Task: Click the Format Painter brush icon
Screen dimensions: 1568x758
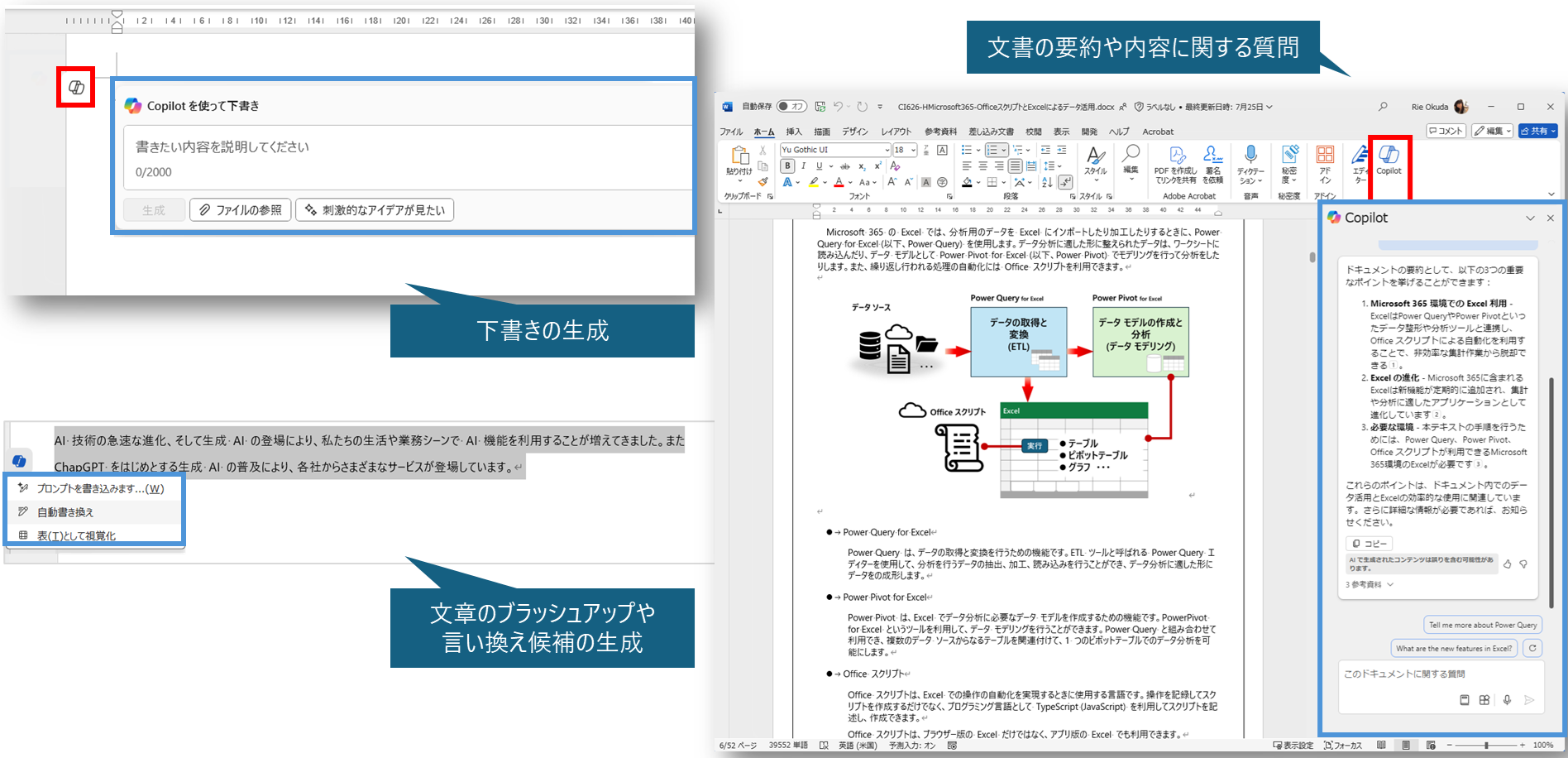Action: [763, 181]
